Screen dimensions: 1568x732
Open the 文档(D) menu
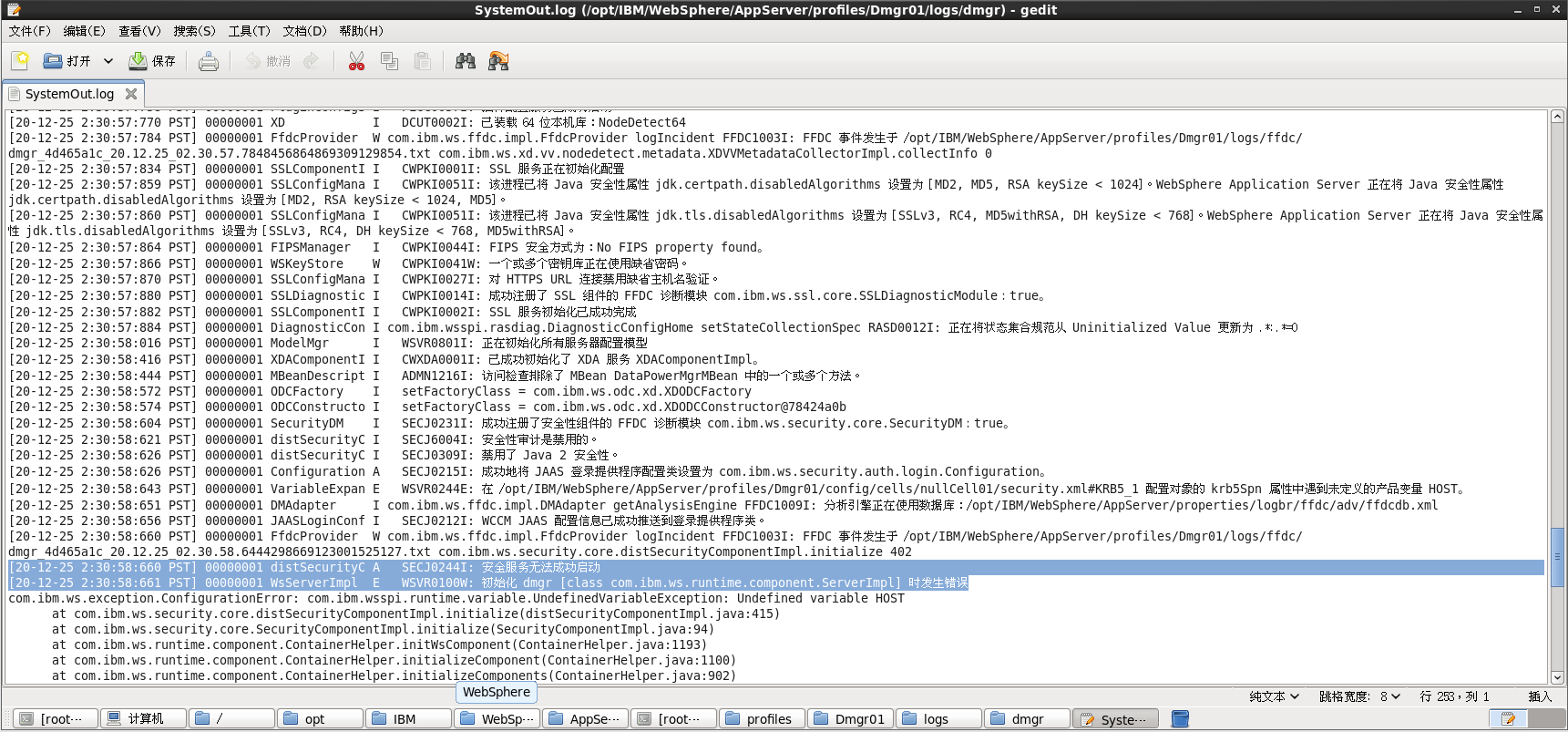pyautogui.click(x=304, y=31)
